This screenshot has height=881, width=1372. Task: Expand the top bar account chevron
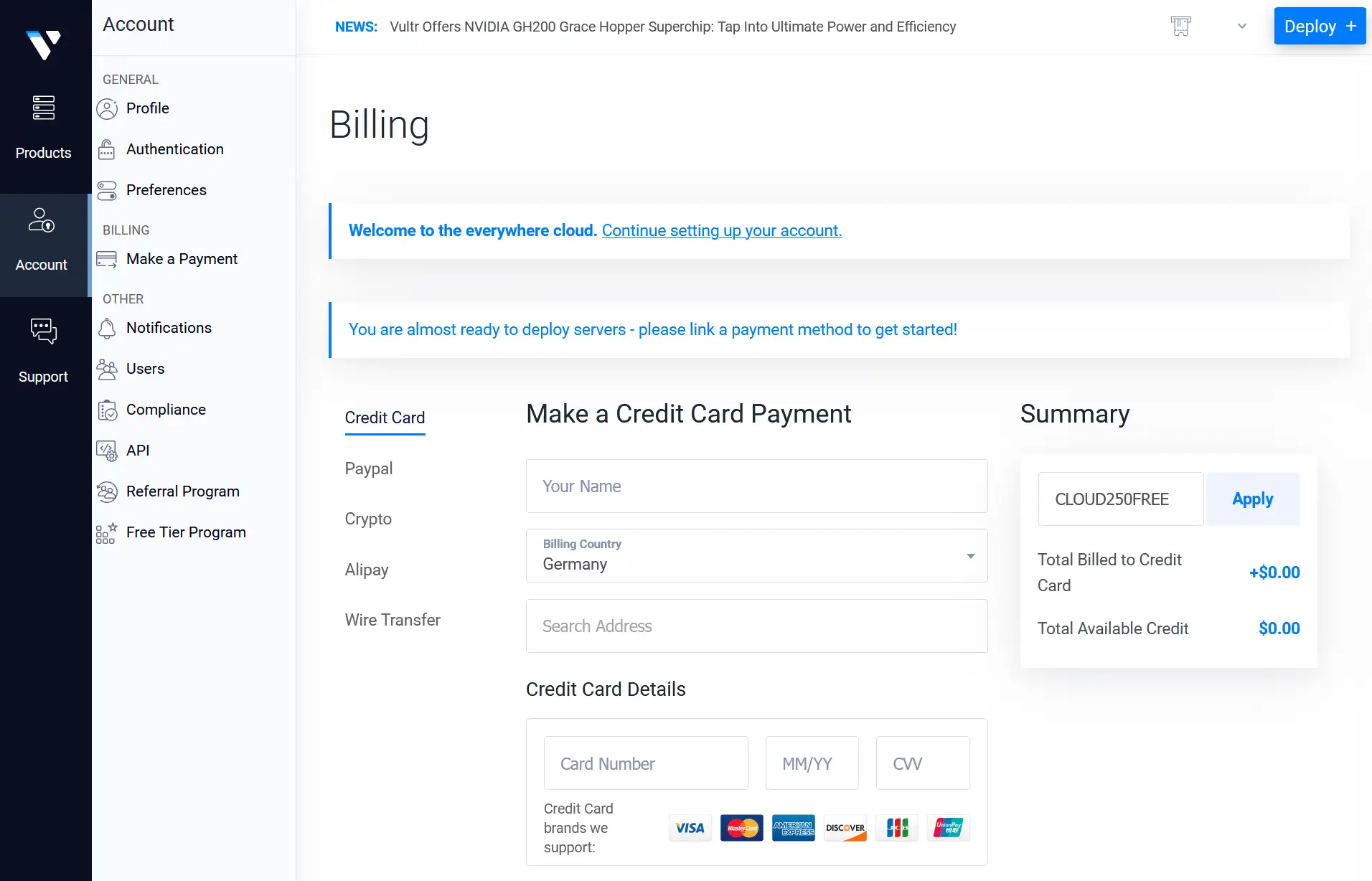tap(1242, 27)
